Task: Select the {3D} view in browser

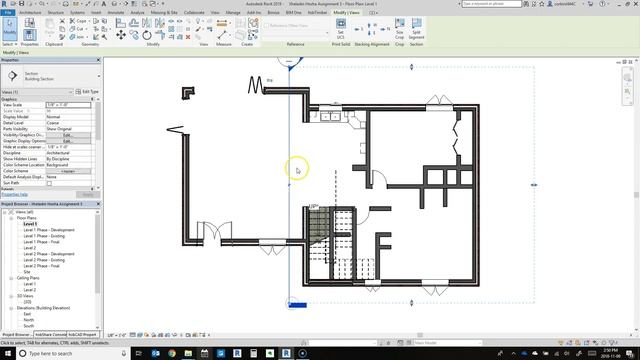Action: (x=27, y=302)
